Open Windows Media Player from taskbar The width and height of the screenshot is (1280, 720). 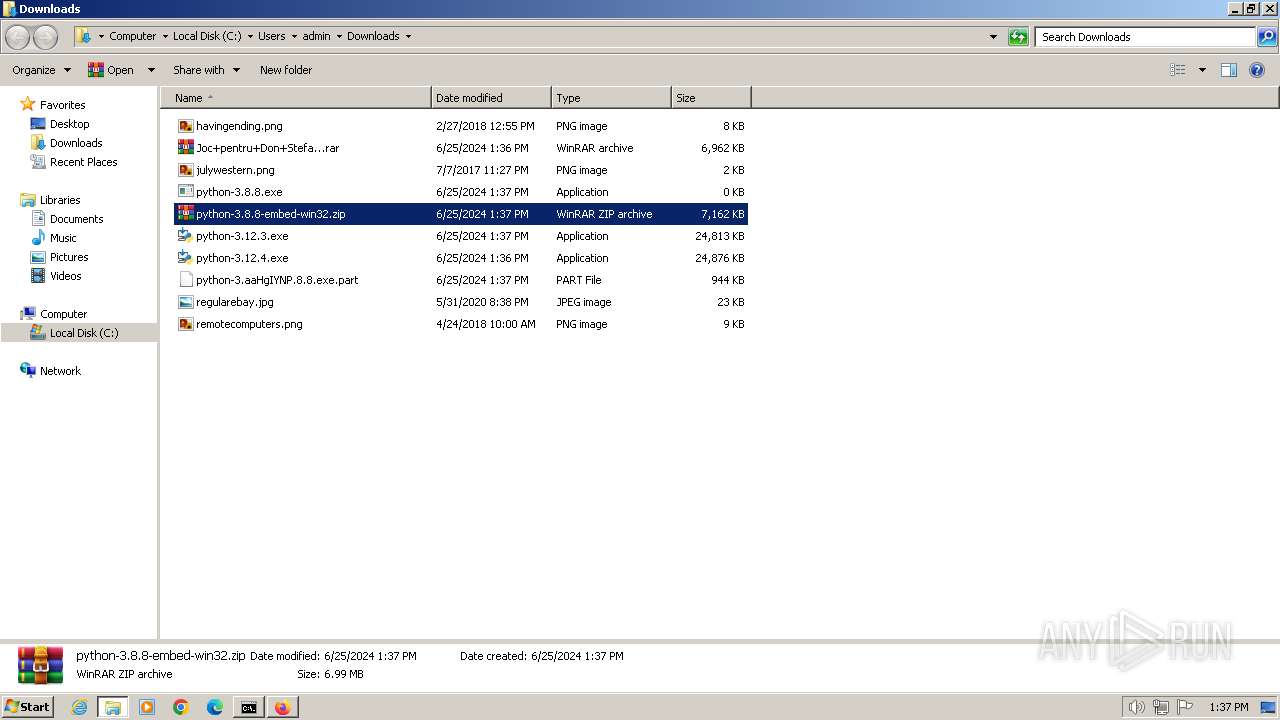[147, 707]
